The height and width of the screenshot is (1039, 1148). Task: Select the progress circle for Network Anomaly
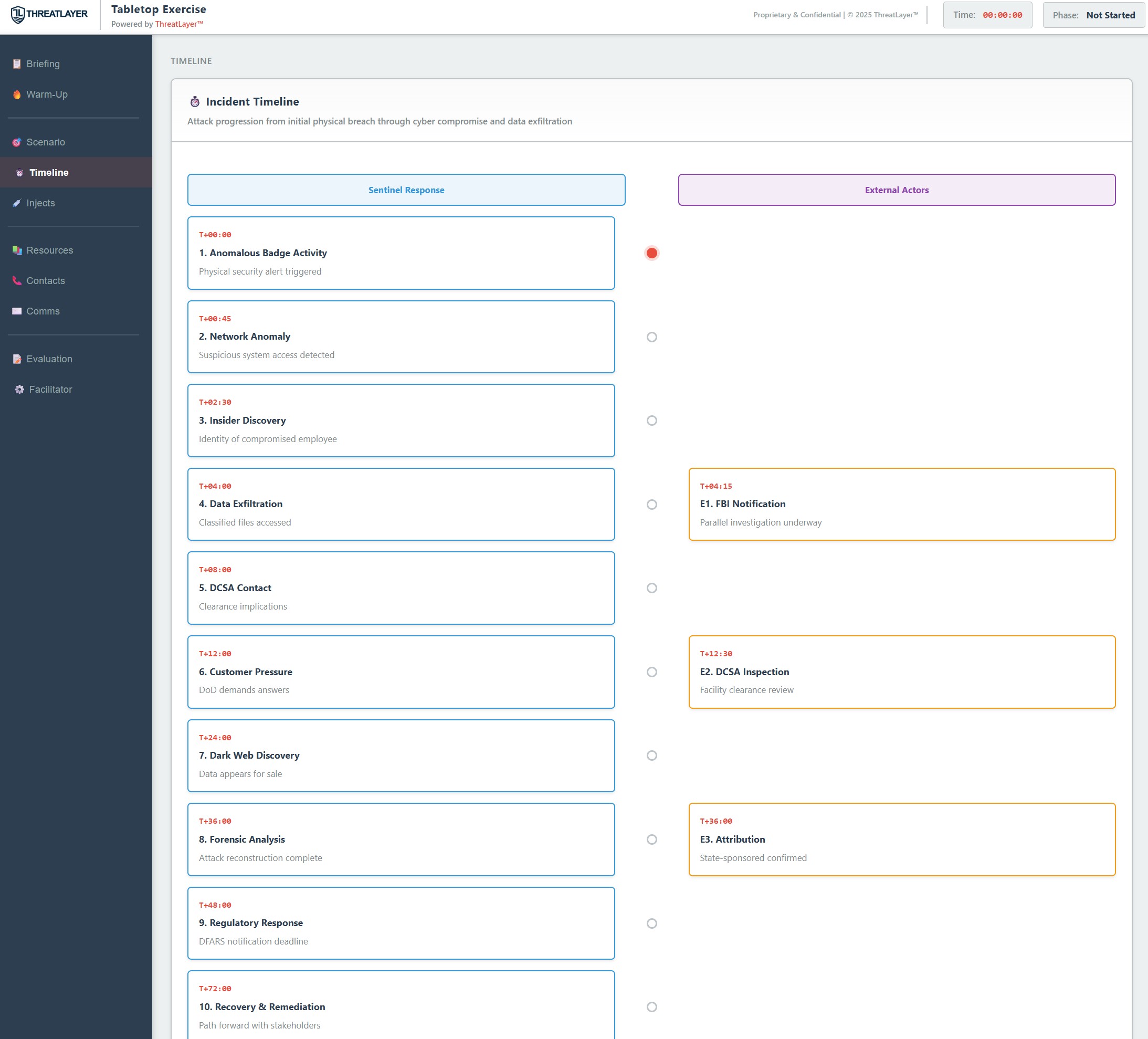[651, 337]
